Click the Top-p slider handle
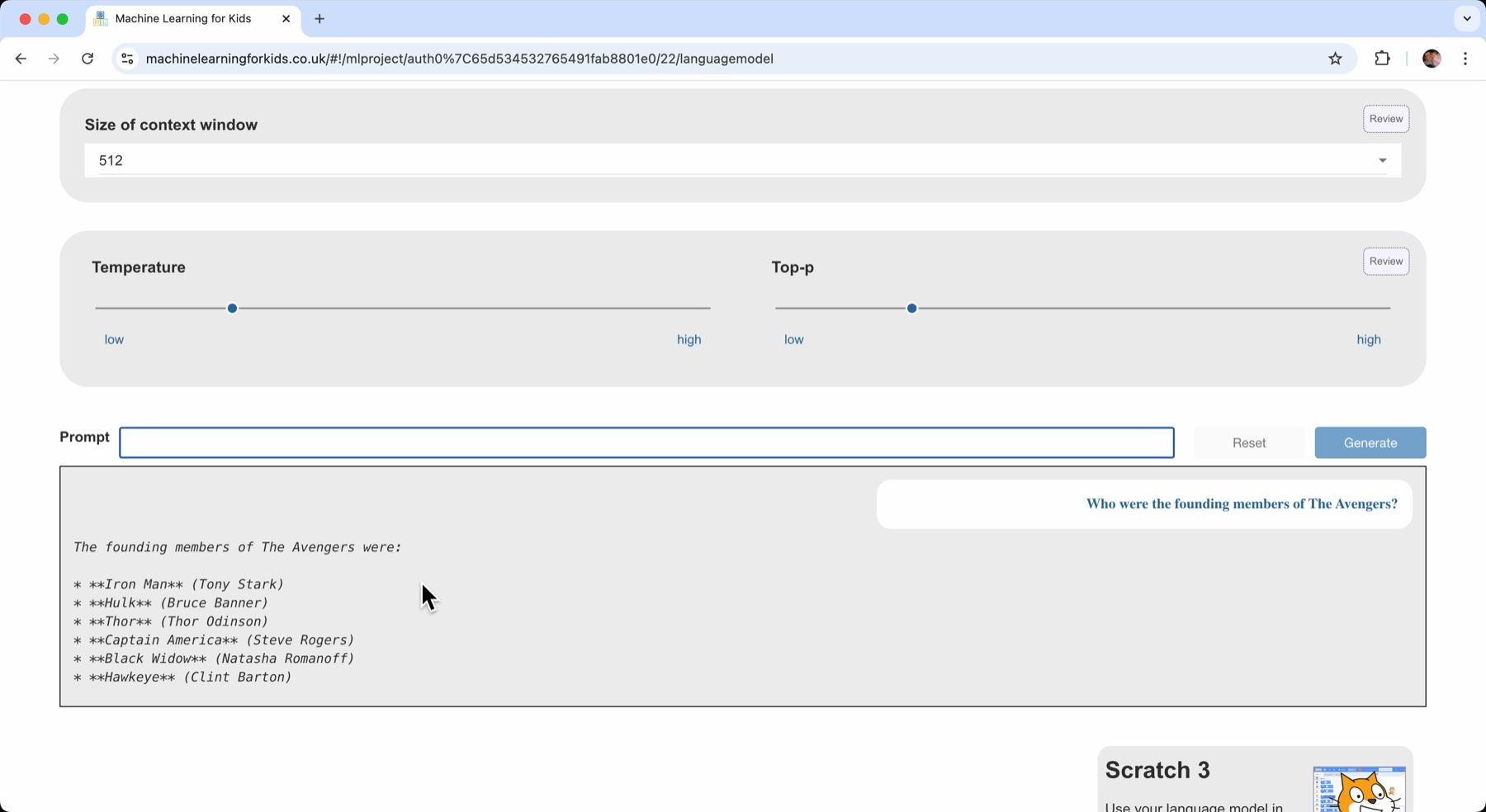This screenshot has height=812, width=1486. tap(911, 309)
